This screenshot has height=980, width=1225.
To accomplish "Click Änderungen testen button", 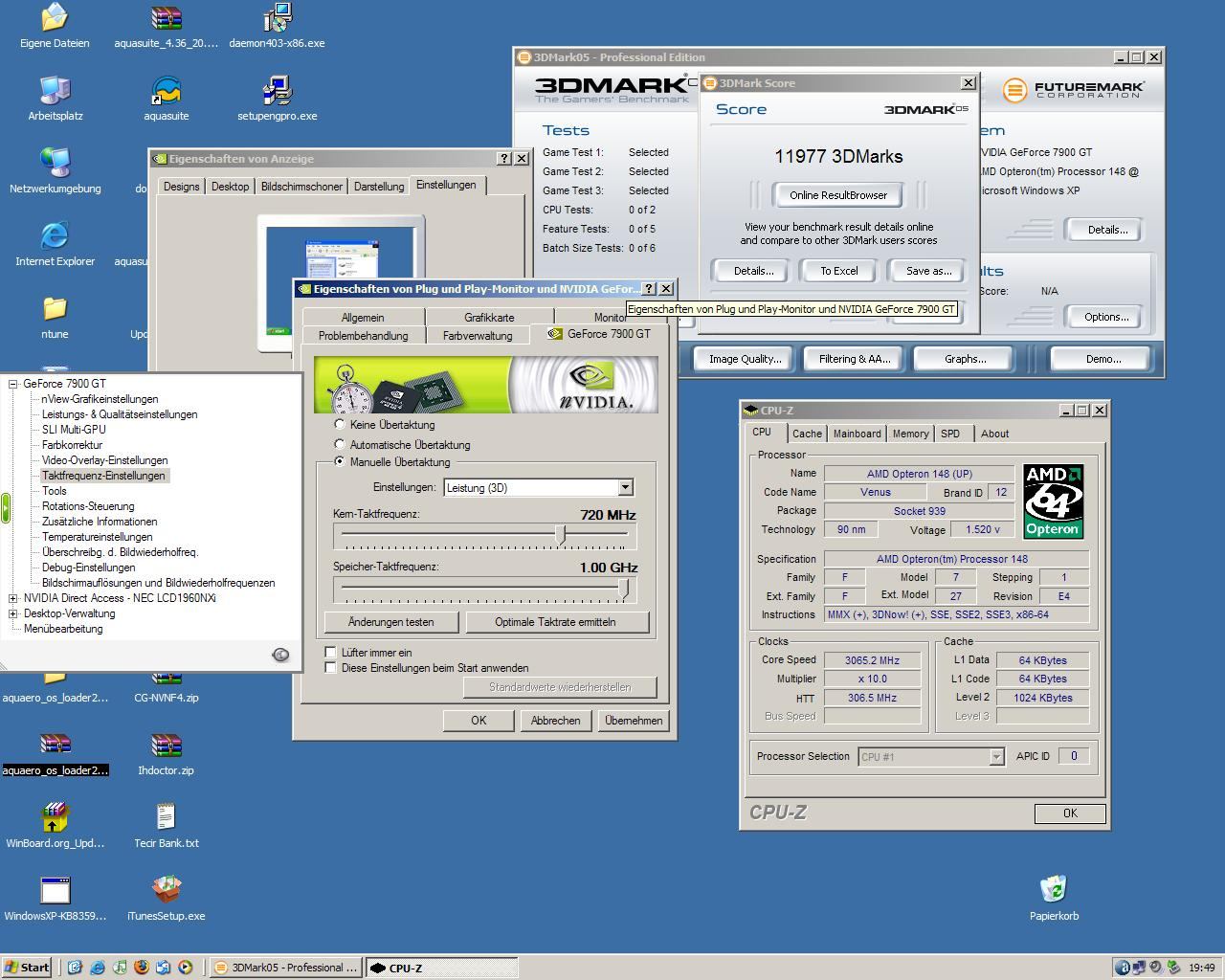I will [x=390, y=622].
